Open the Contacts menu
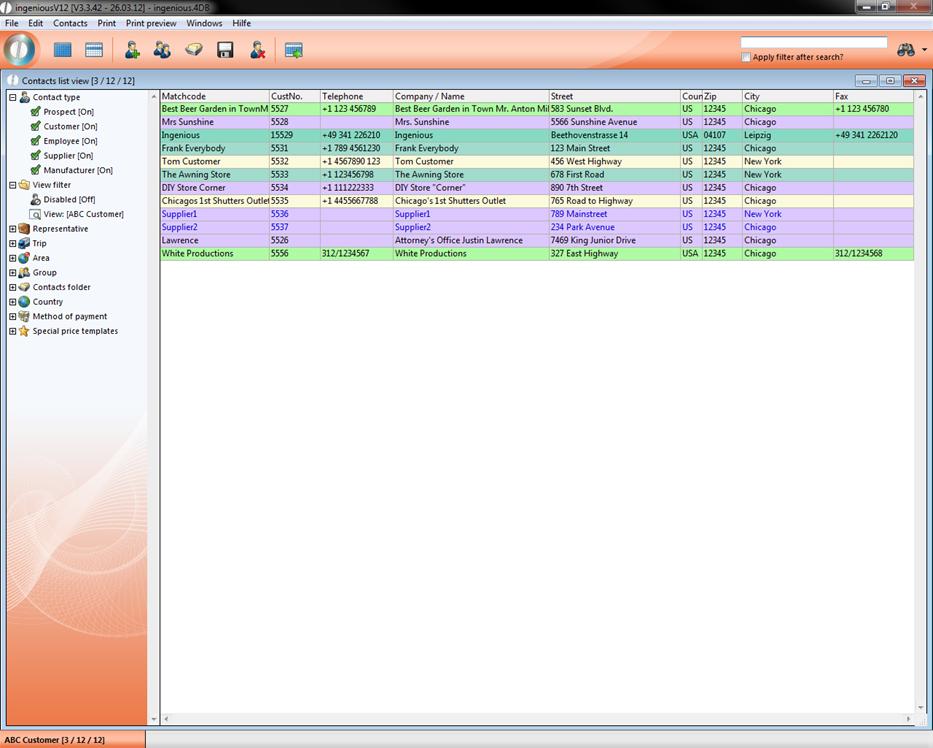933x748 pixels. coord(70,23)
